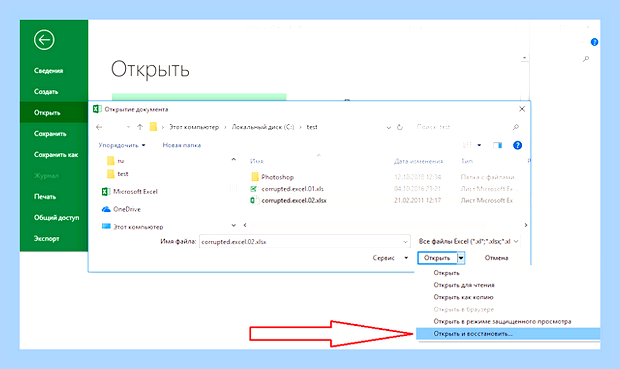This screenshot has width=620, height=369.
Task: Open the Печать section
Action: click(45, 197)
